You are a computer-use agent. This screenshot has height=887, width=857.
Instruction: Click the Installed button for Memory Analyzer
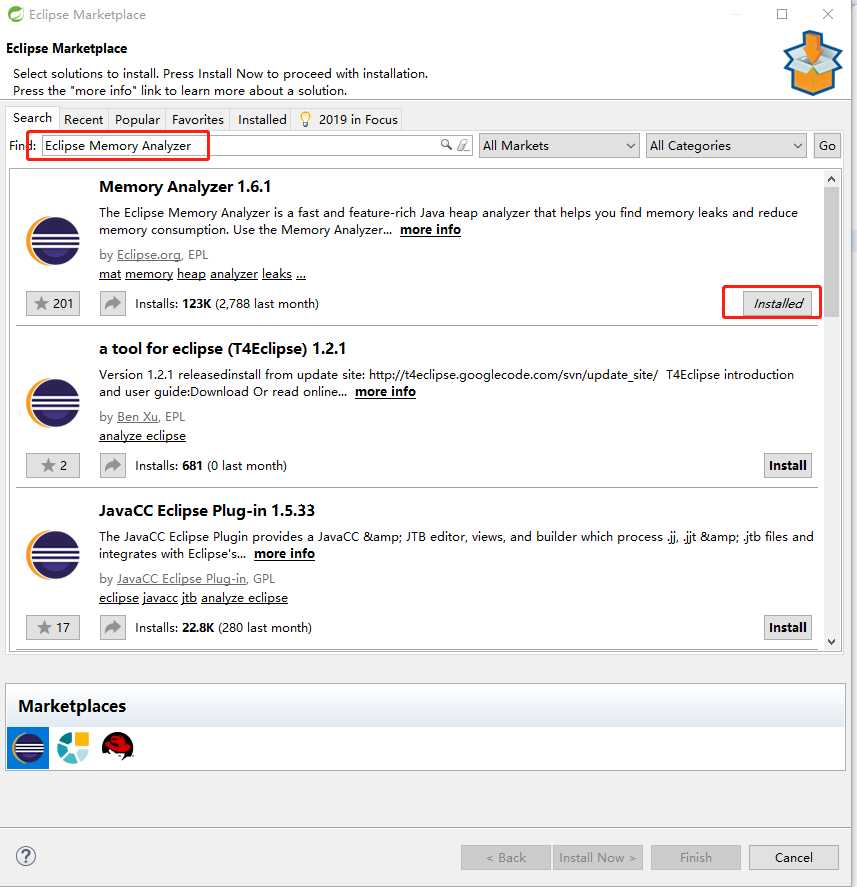tap(777, 303)
